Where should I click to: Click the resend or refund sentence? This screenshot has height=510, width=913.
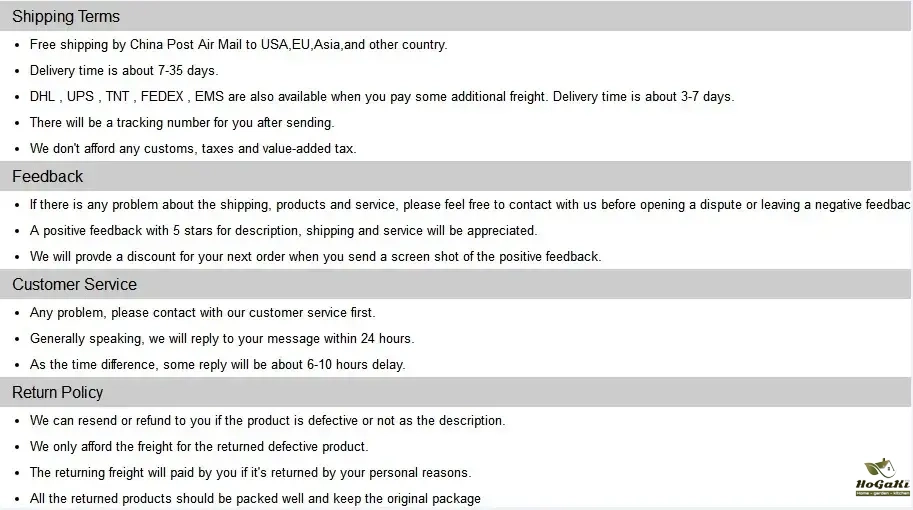click(x=267, y=421)
